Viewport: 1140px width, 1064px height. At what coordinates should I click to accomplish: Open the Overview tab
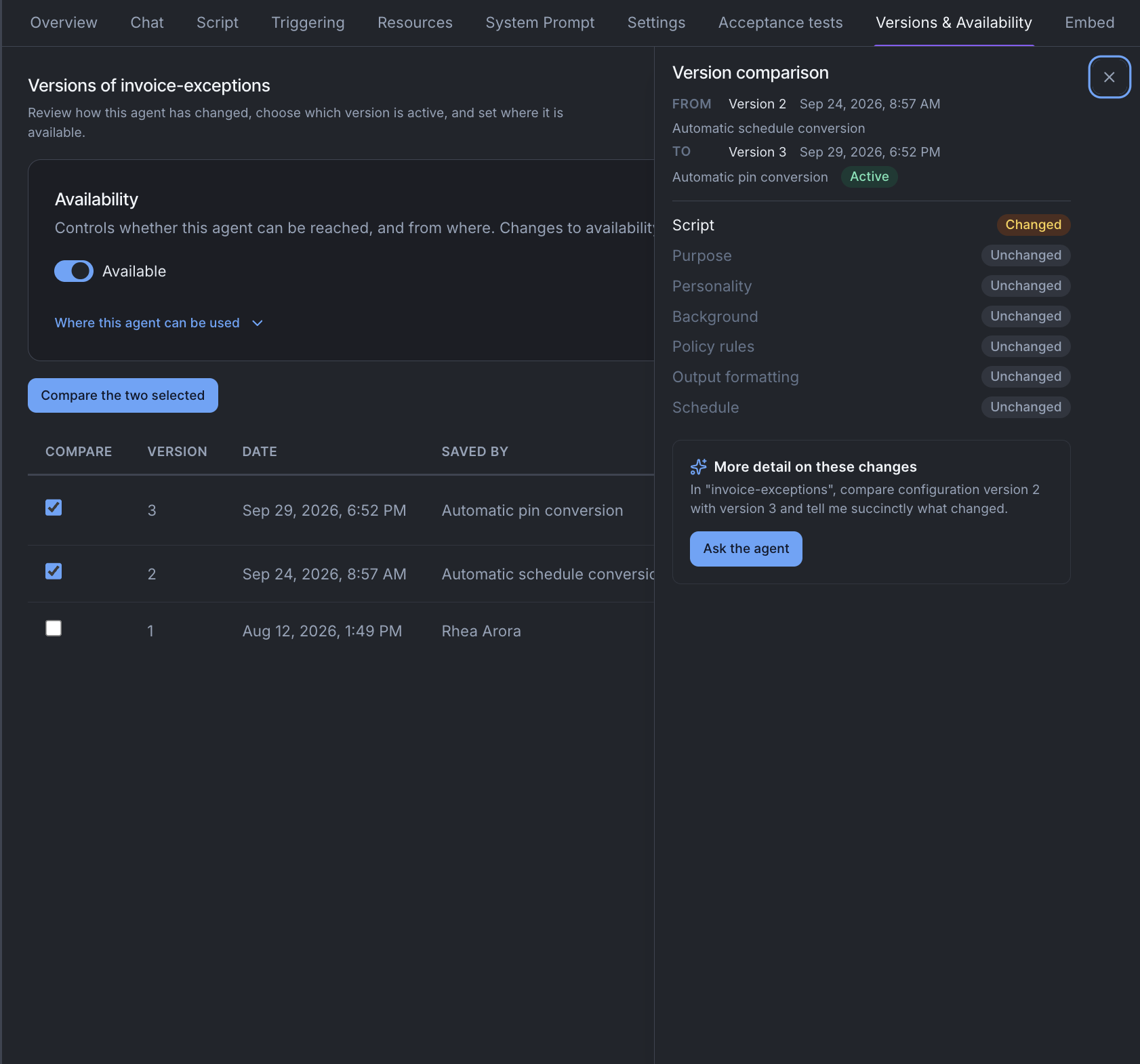coord(64,22)
